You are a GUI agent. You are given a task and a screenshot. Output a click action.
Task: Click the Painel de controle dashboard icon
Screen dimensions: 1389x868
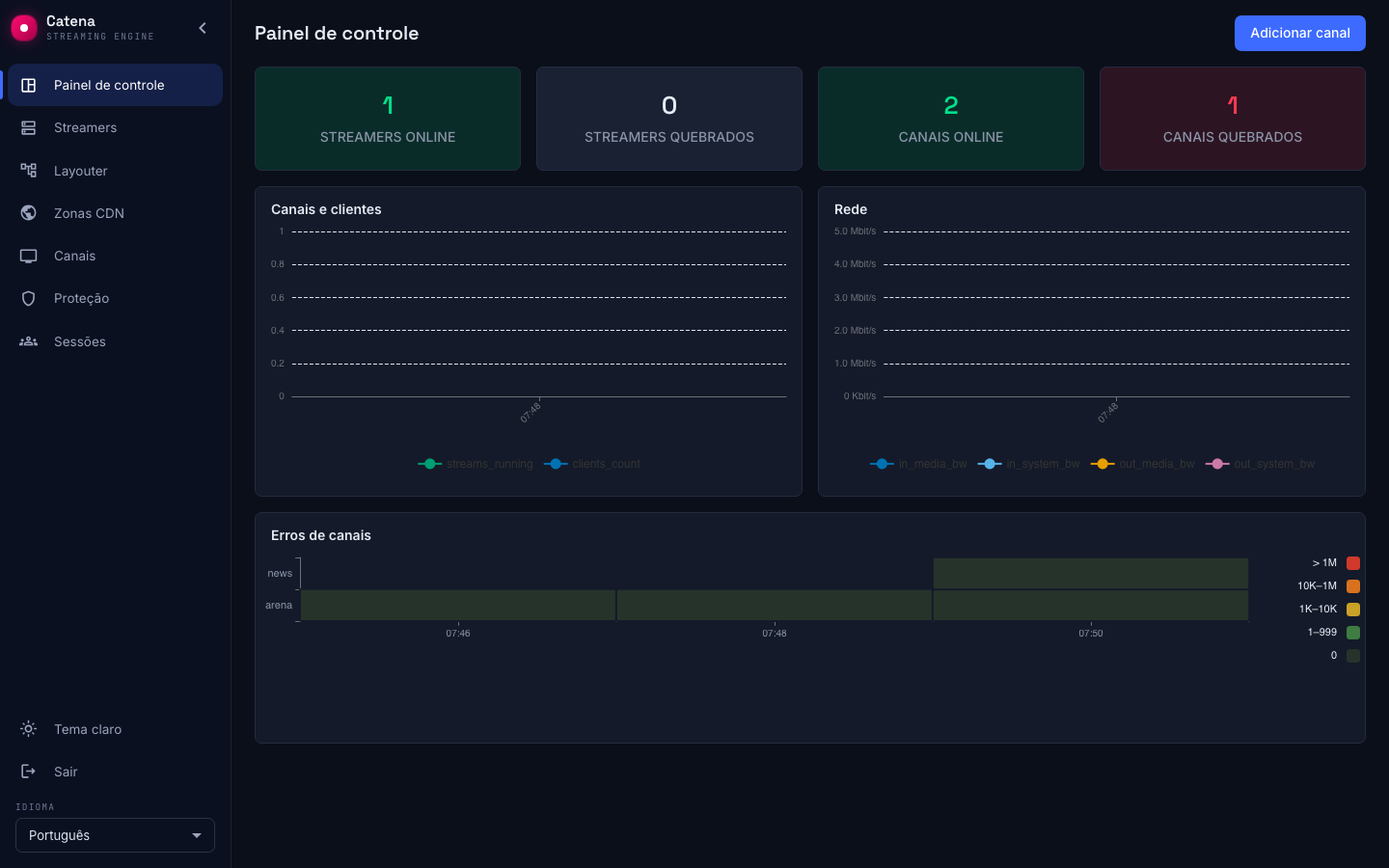[29, 85]
